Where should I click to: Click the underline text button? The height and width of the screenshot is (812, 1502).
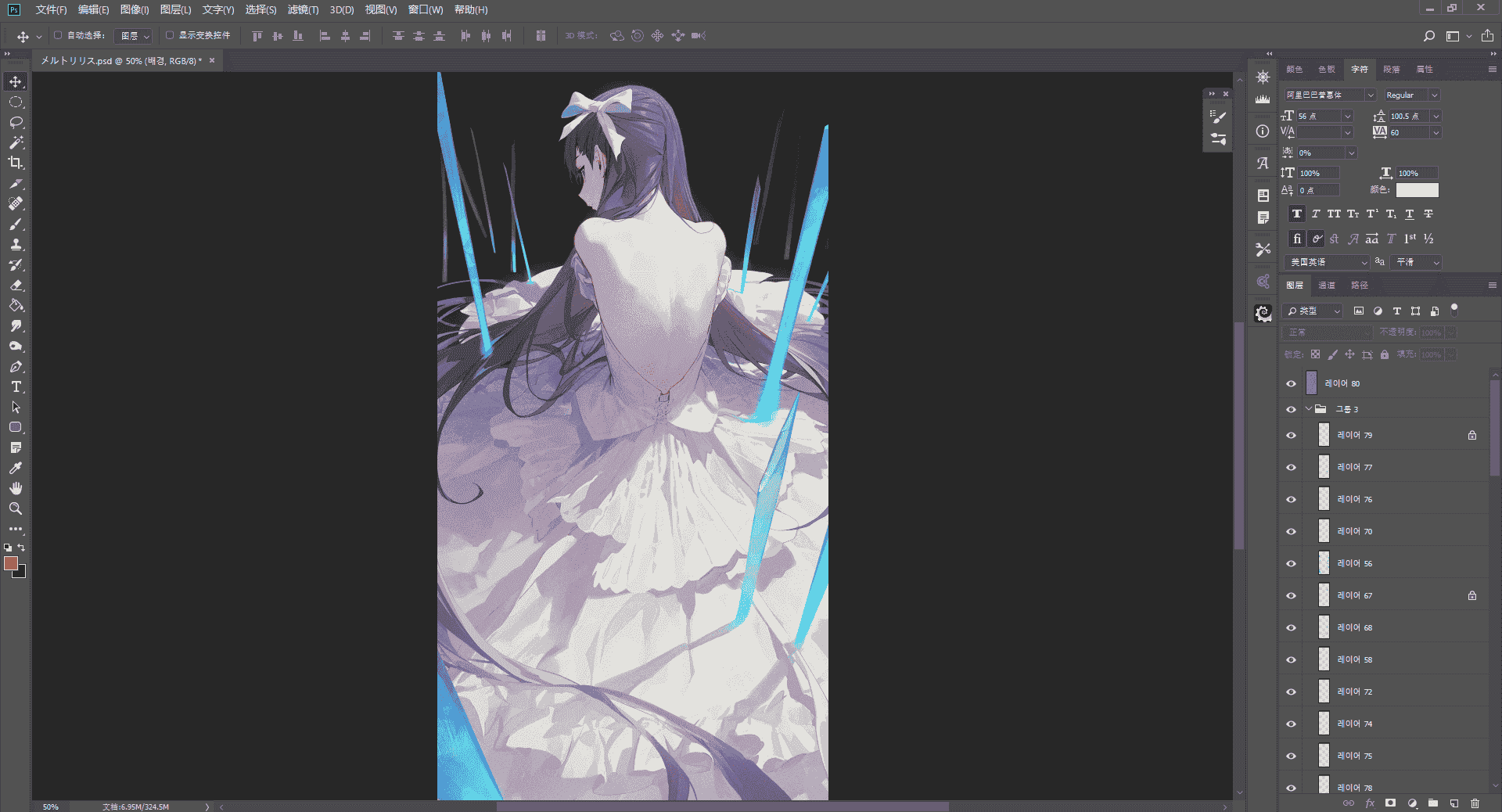point(1410,214)
